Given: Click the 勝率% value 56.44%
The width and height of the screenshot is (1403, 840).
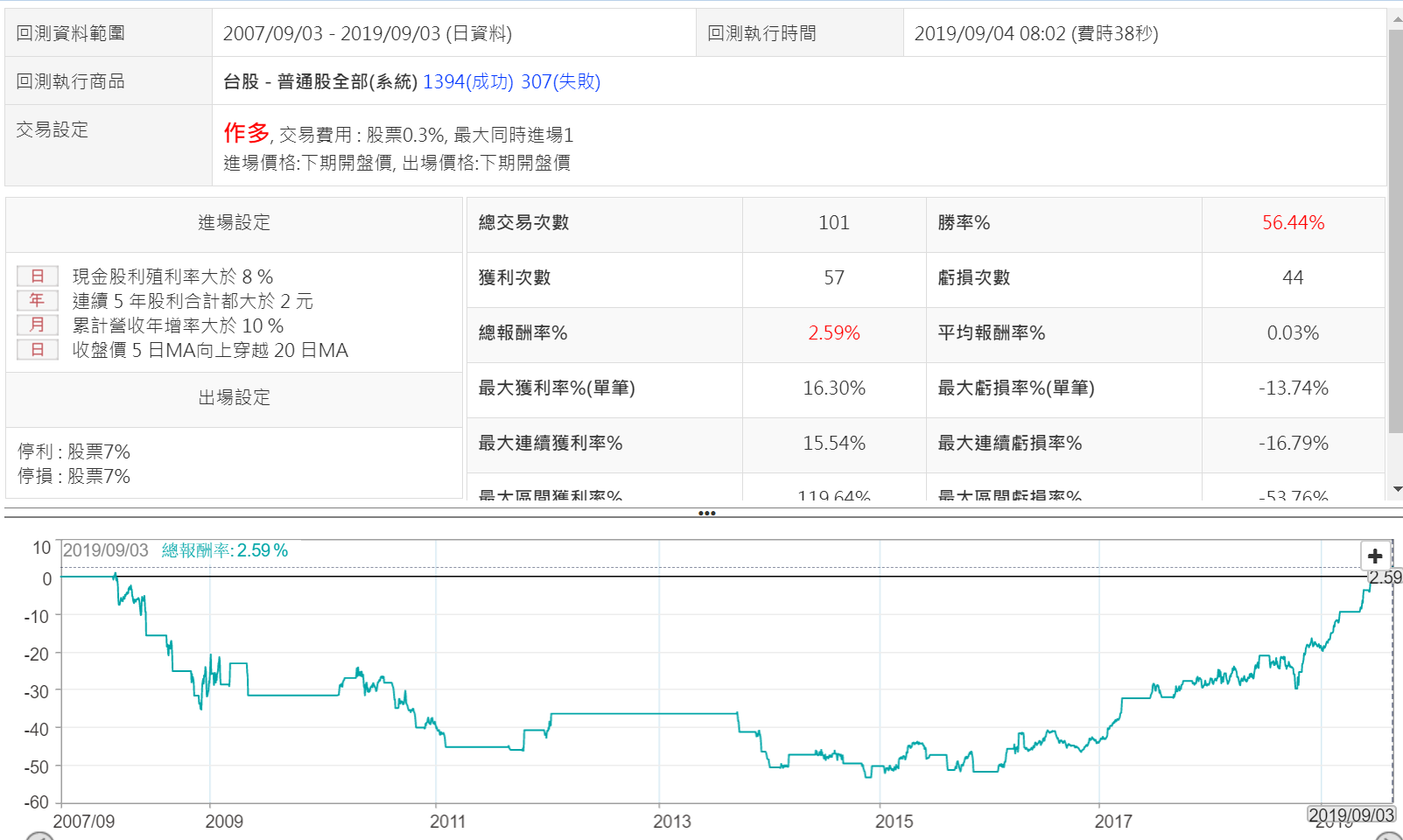Looking at the screenshot, I should click(x=1293, y=223).
